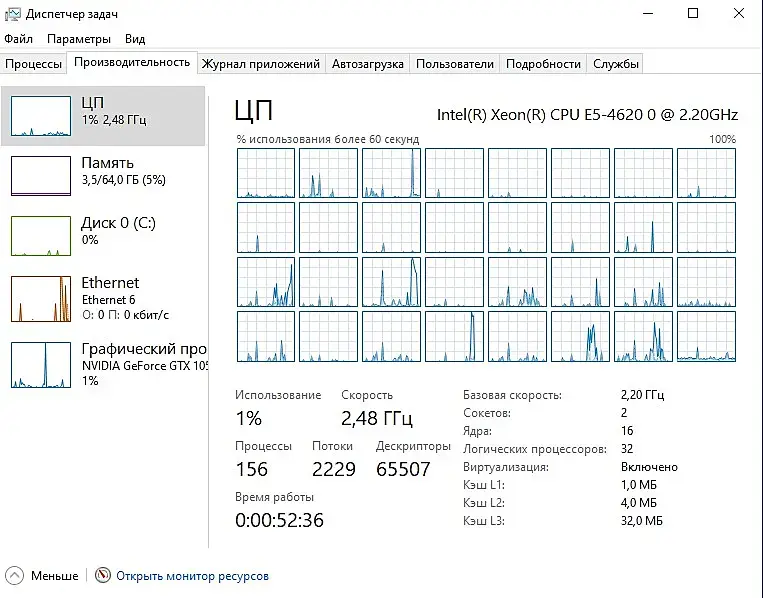The width and height of the screenshot is (763, 598).
Task: Open the Параметры menu
Action: 78,39
